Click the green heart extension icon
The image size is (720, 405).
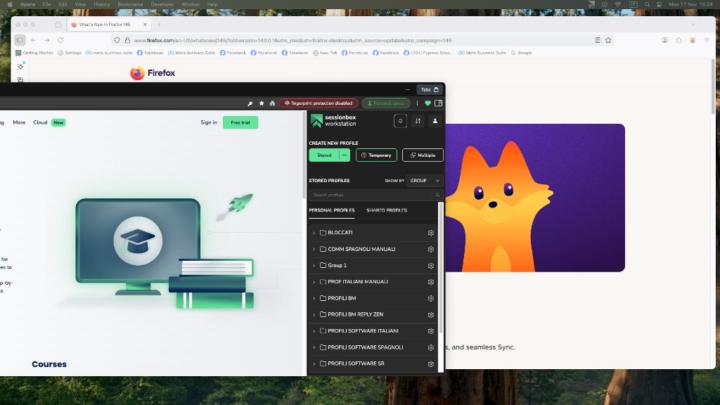(x=428, y=103)
